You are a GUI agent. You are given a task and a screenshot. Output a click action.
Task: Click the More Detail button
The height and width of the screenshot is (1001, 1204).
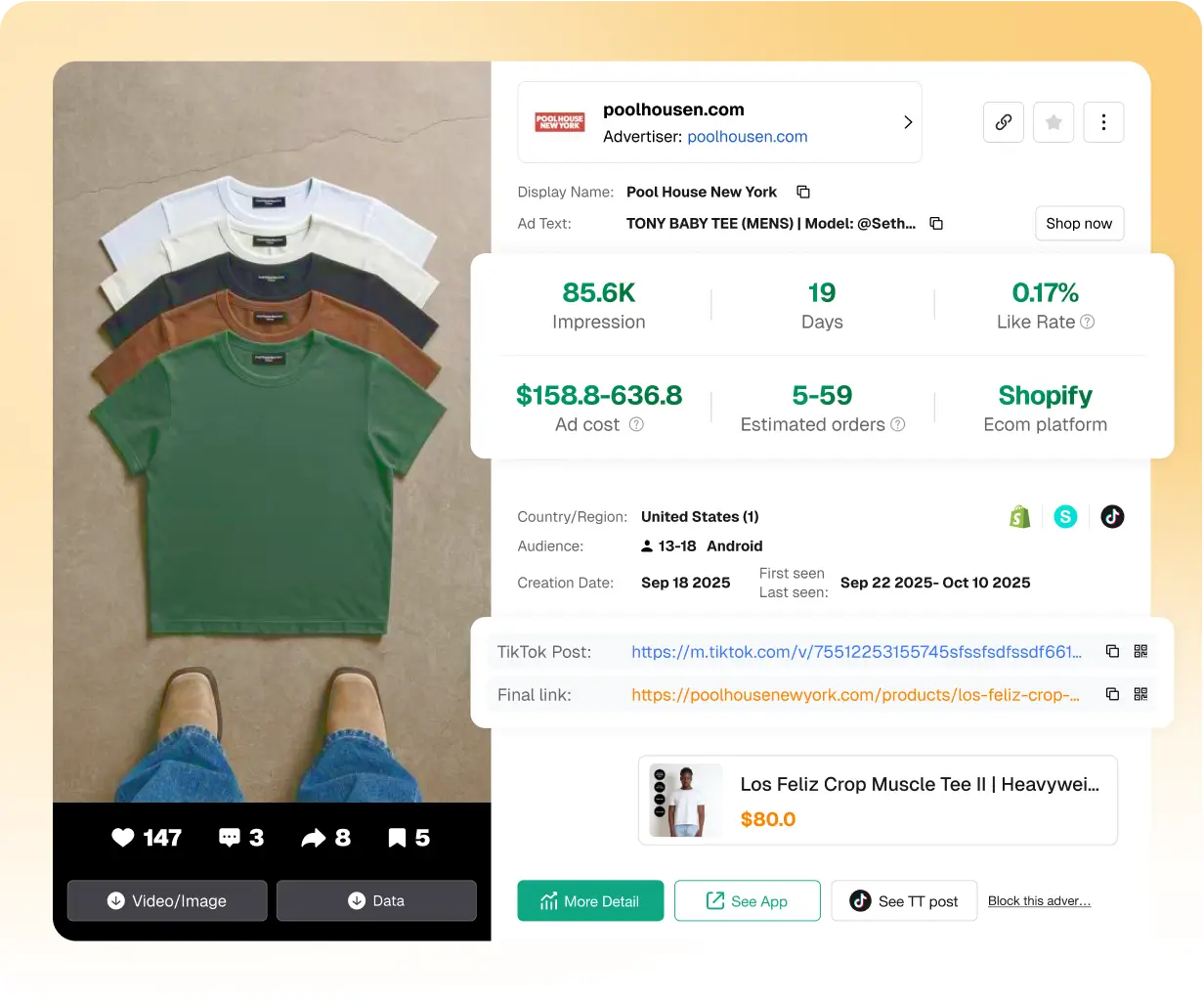[x=590, y=900]
